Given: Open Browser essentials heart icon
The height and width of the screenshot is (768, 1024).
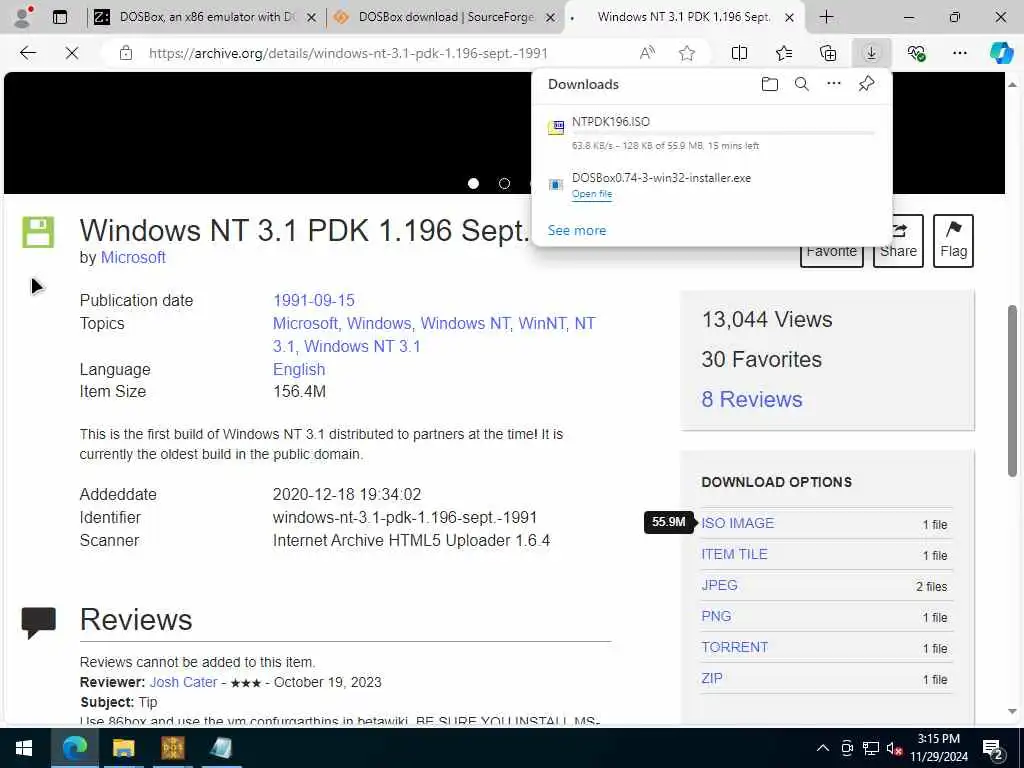Looking at the screenshot, I should pyautogui.click(x=916, y=53).
